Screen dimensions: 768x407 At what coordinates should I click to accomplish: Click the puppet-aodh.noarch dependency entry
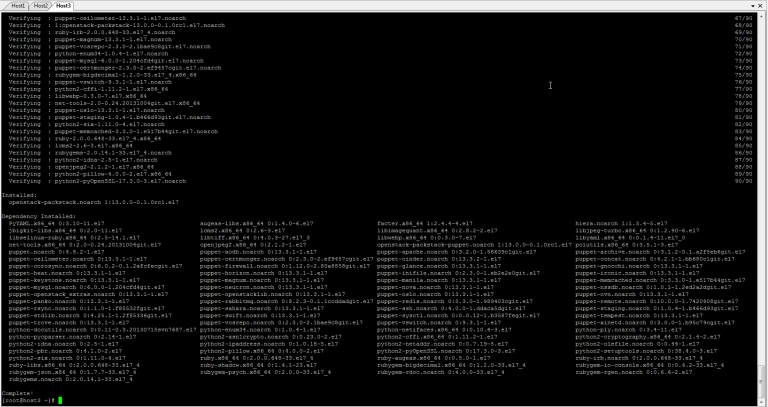click(258, 252)
